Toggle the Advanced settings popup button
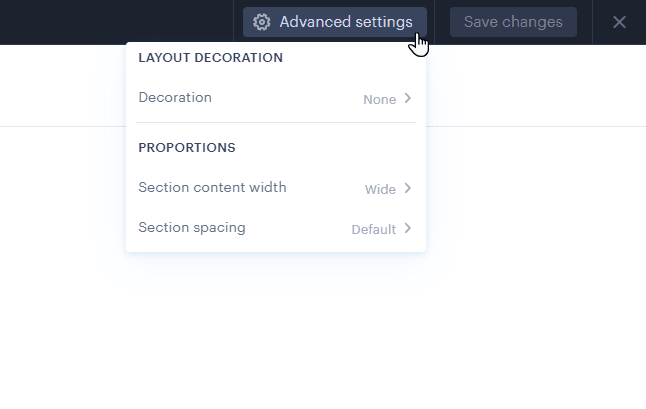Screen dimensions: 646x409 coord(335,22)
